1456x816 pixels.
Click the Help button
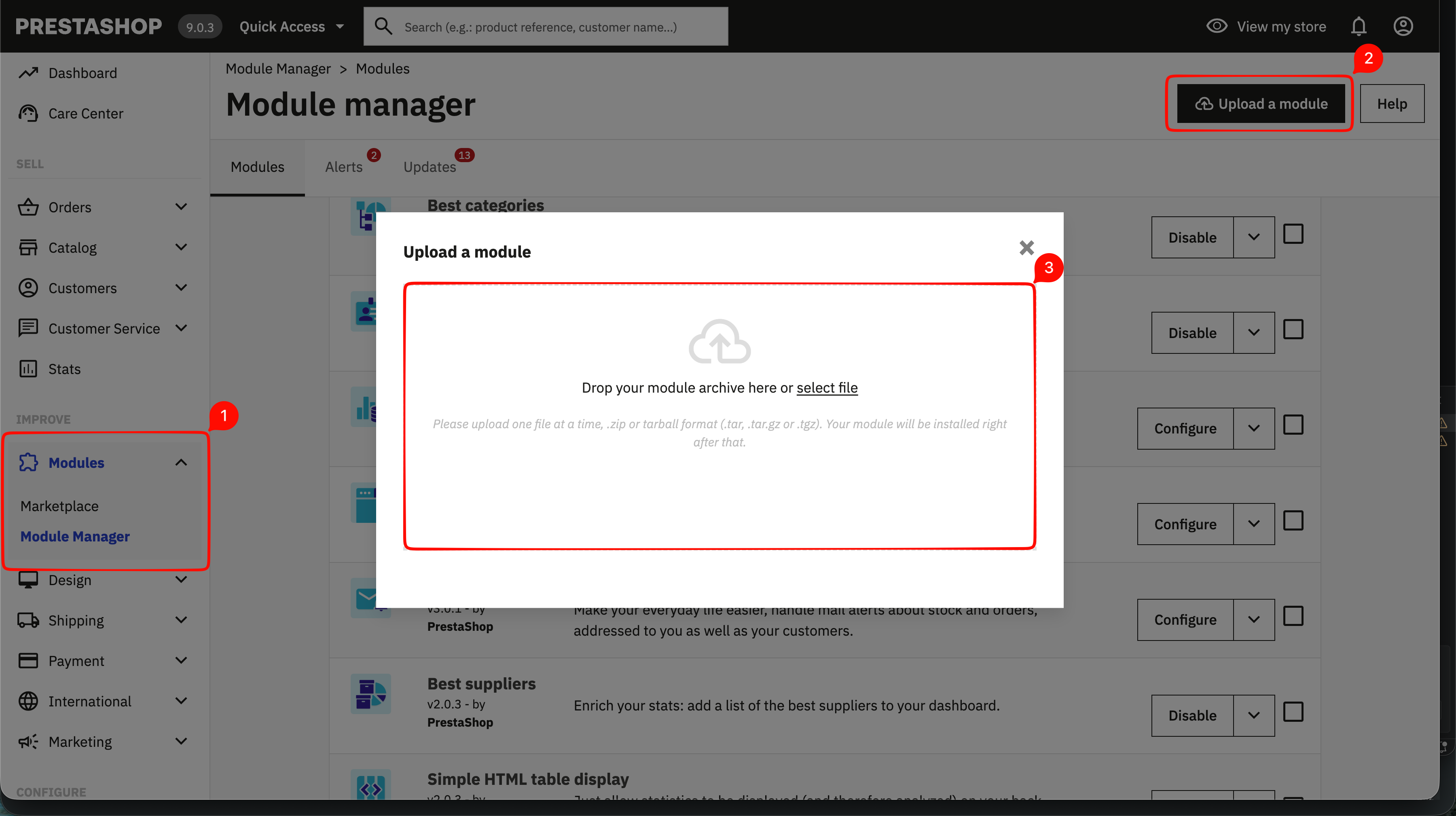[1392, 104]
